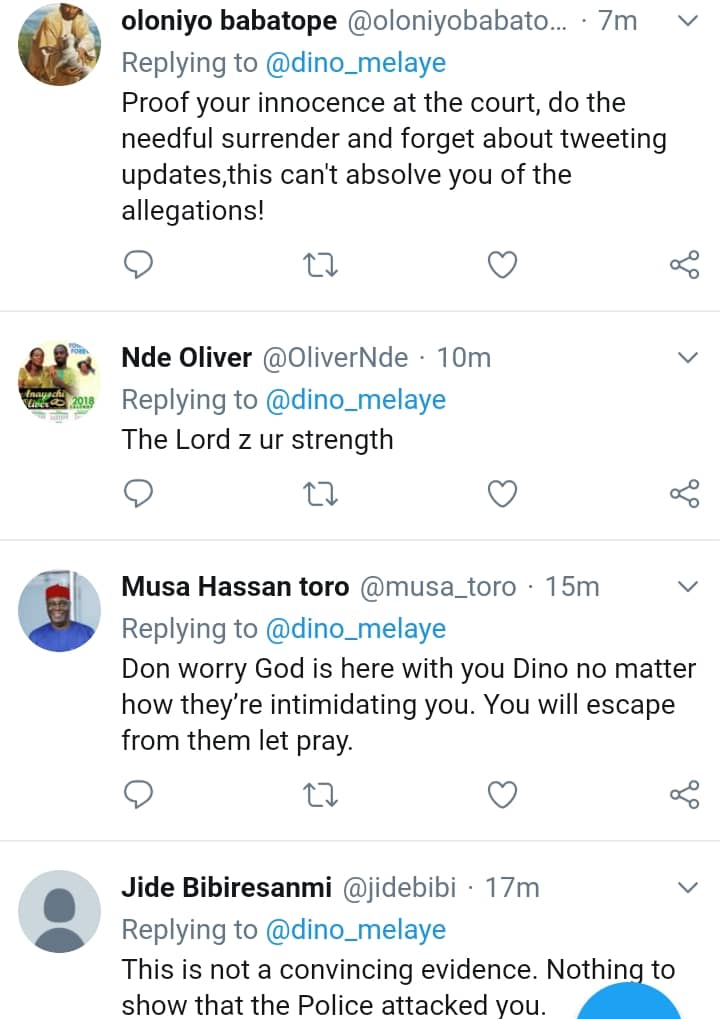The height and width of the screenshot is (1019, 720).
Task: Expand the menu arrow on Nde Oliver's tweet
Action: 688,358
